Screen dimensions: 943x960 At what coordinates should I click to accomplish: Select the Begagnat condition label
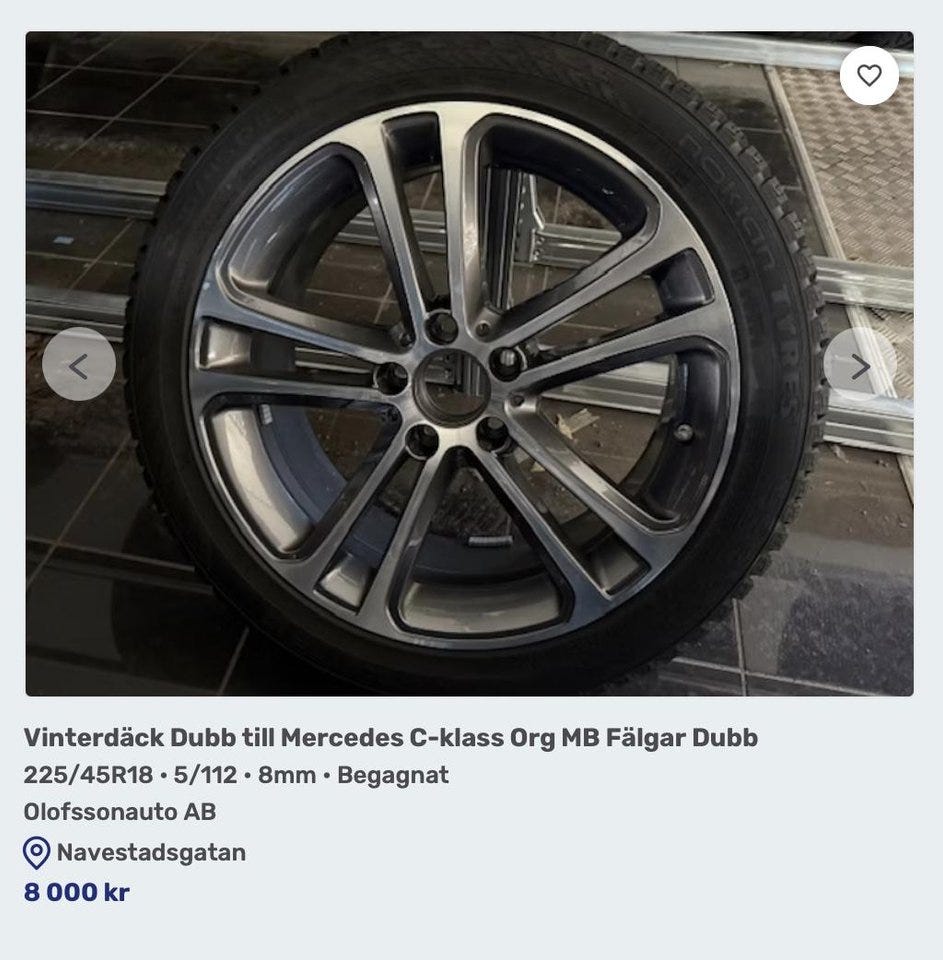click(393, 775)
